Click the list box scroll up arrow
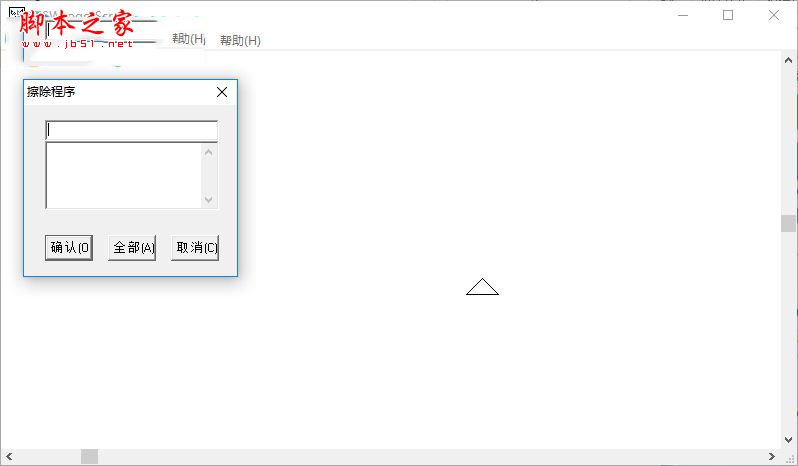Image resolution: width=798 pixels, height=466 pixels. (209, 152)
